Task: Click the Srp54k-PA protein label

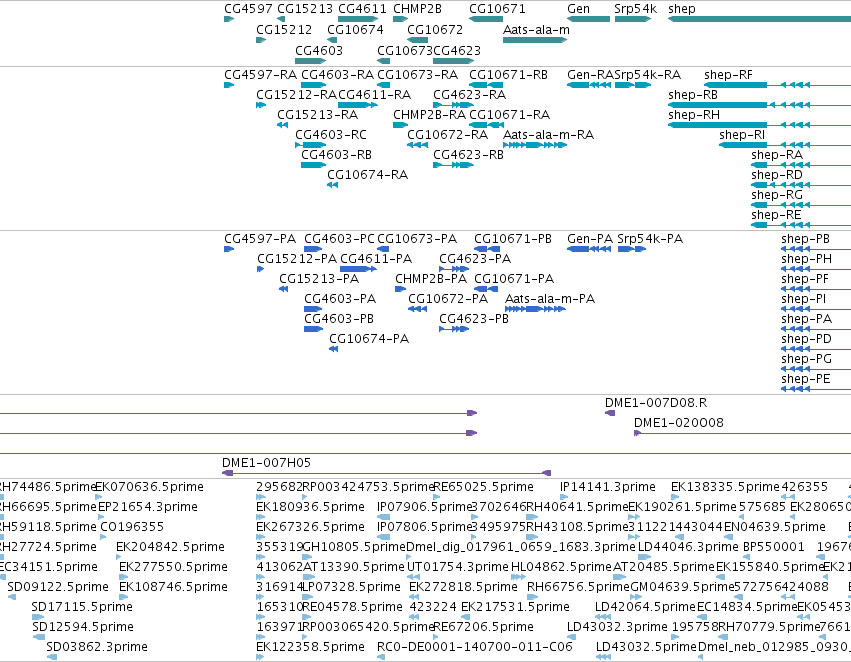Action: (x=650, y=239)
